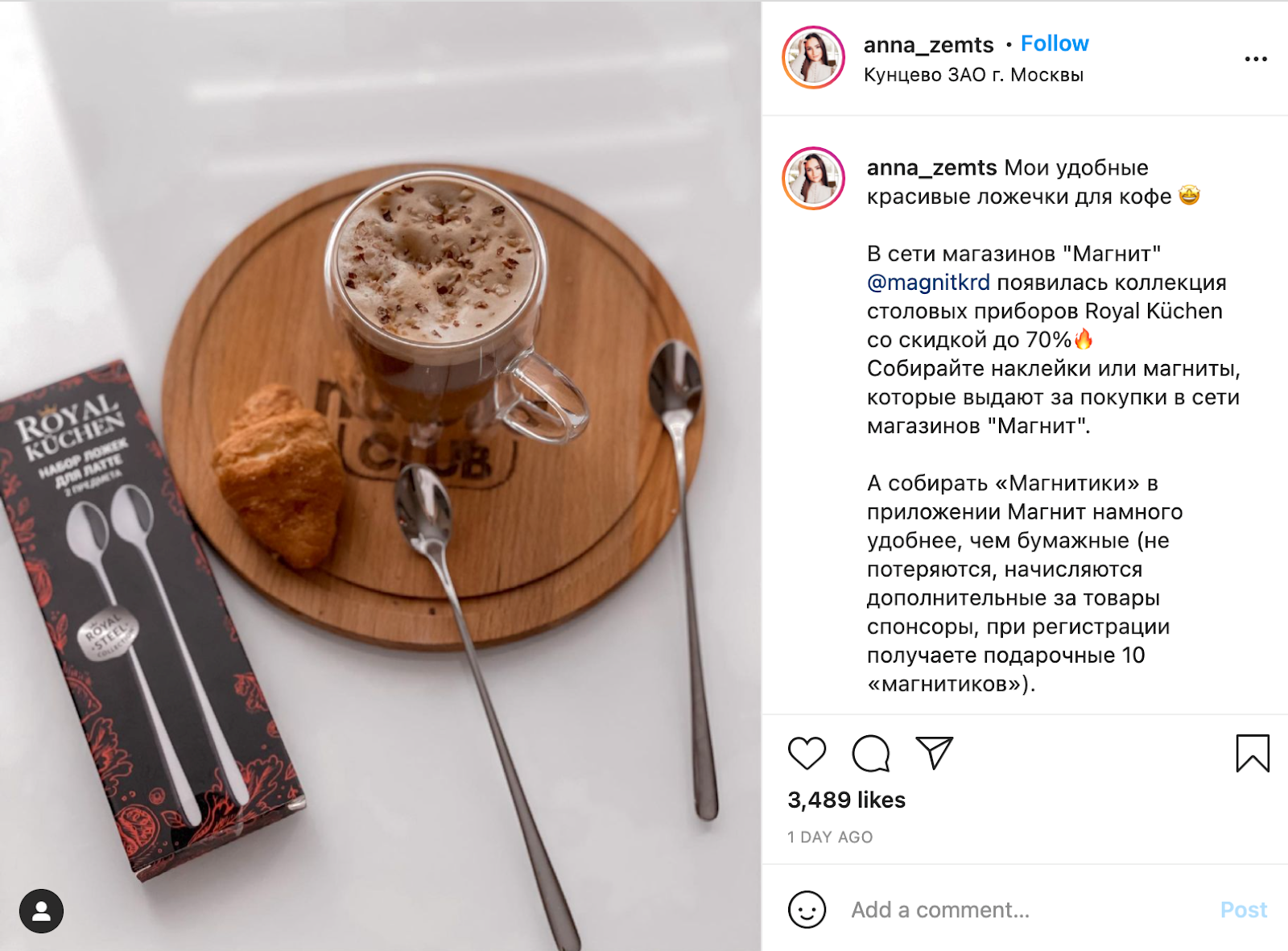This screenshot has height=951, width=1288.
Task: Share post using paper plane icon
Action: point(935,753)
